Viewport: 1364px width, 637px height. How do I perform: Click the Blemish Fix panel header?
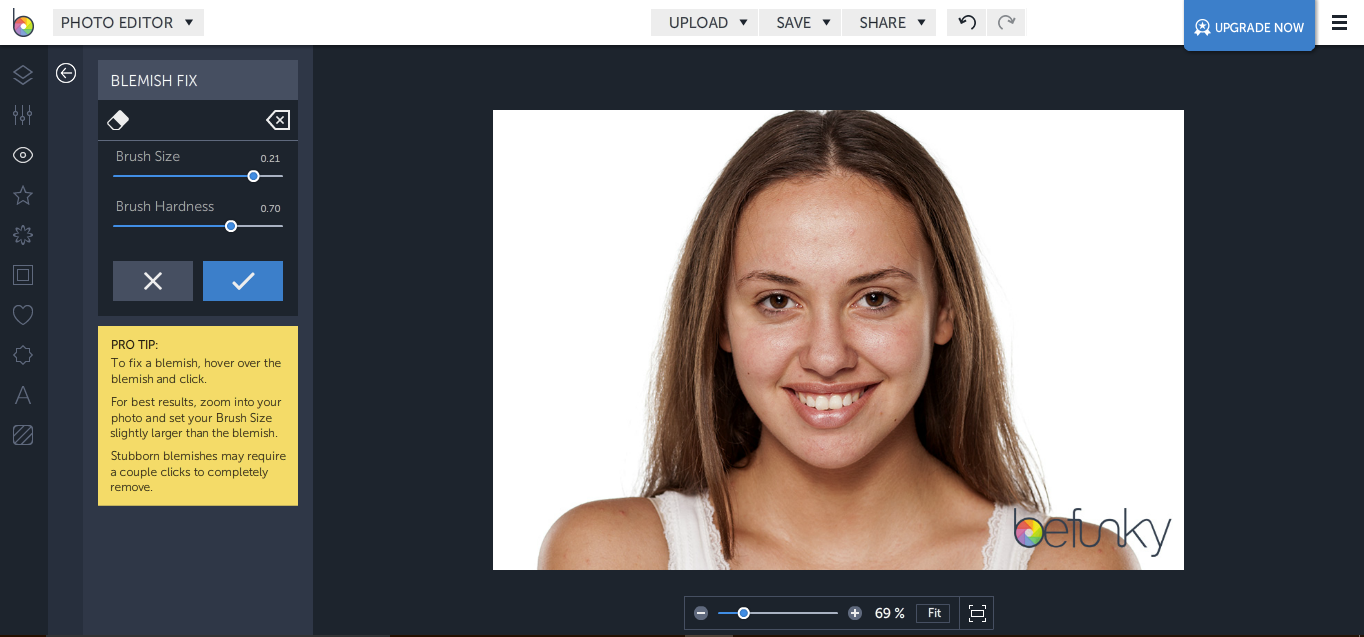(198, 80)
